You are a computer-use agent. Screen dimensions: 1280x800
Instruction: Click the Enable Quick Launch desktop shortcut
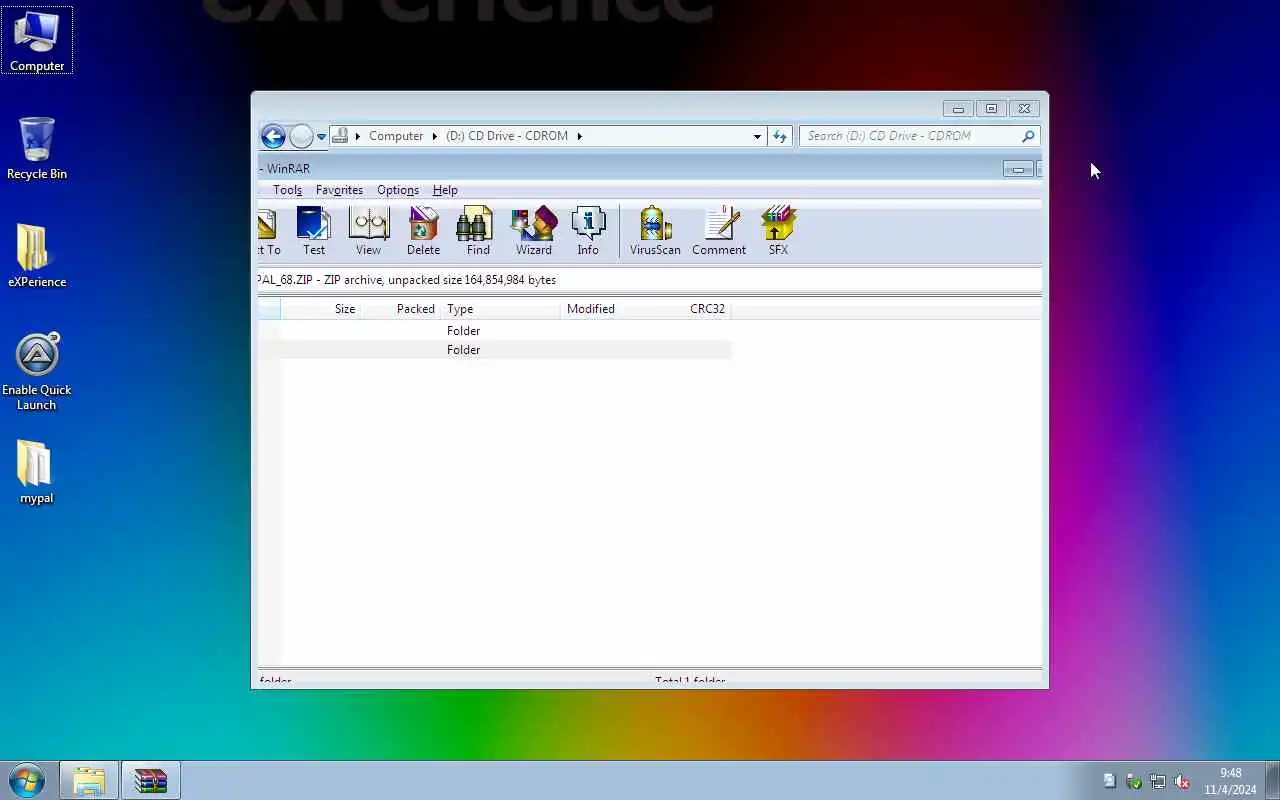click(37, 372)
